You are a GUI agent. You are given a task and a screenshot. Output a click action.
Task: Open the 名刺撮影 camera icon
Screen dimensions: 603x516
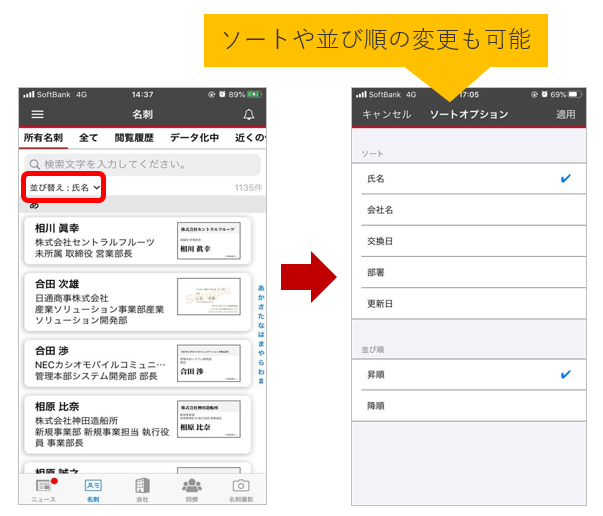[x=241, y=486]
